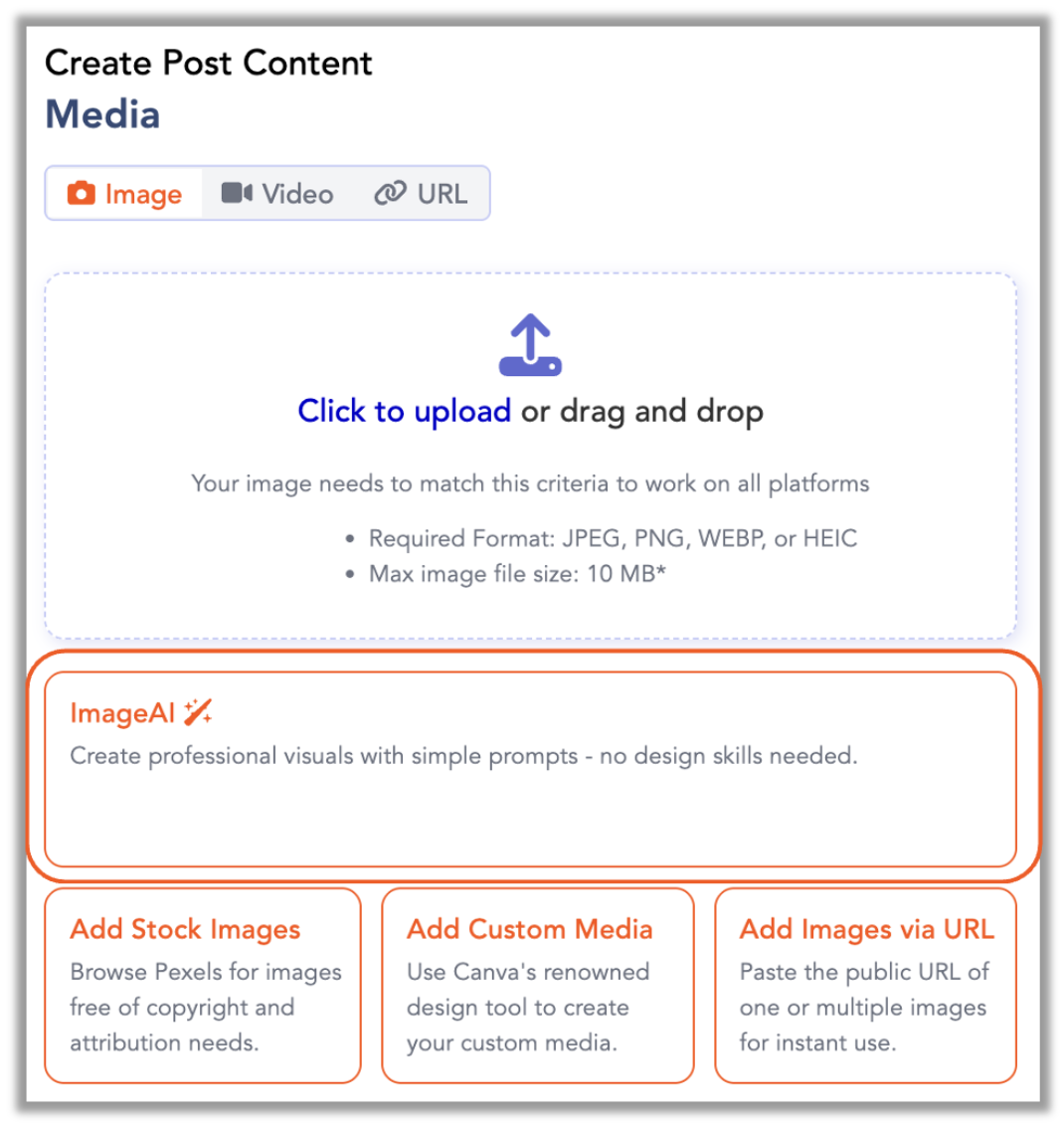Image resolution: width=1064 pixels, height=1128 pixels.
Task: Click the "or drag and drop" text
Action: click(x=642, y=411)
